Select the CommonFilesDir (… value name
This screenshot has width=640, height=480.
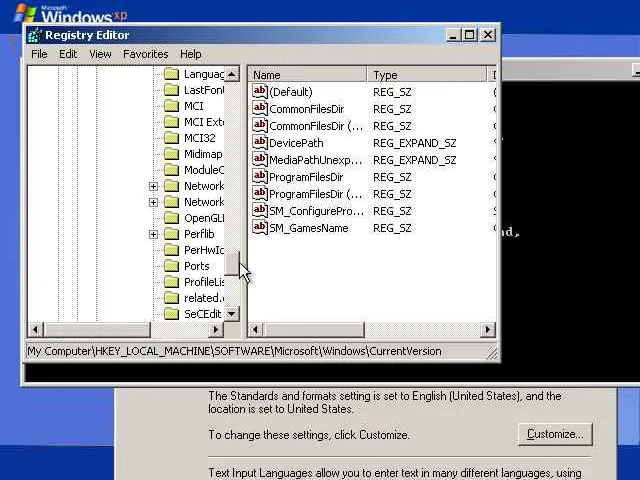click(316, 126)
